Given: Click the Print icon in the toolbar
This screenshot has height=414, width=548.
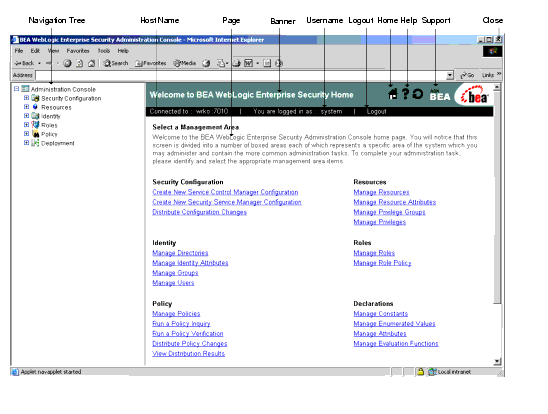Looking at the screenshot, I should click(237, 63).
